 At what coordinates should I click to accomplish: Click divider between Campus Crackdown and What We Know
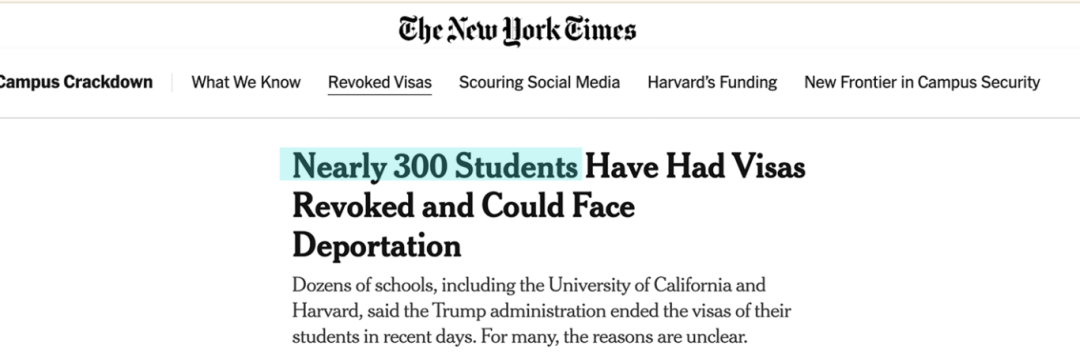click(172, 83)
